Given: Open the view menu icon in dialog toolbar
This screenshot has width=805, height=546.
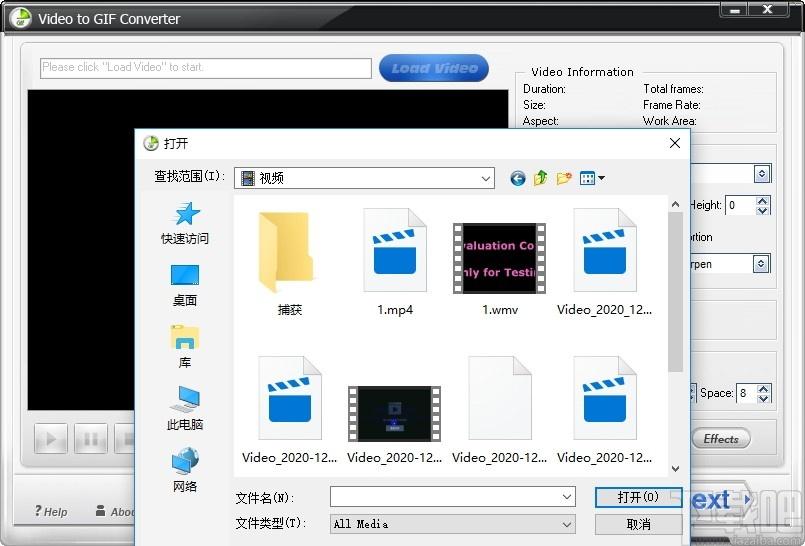Looking at the screenshot, I should click(x=592, y=178).
